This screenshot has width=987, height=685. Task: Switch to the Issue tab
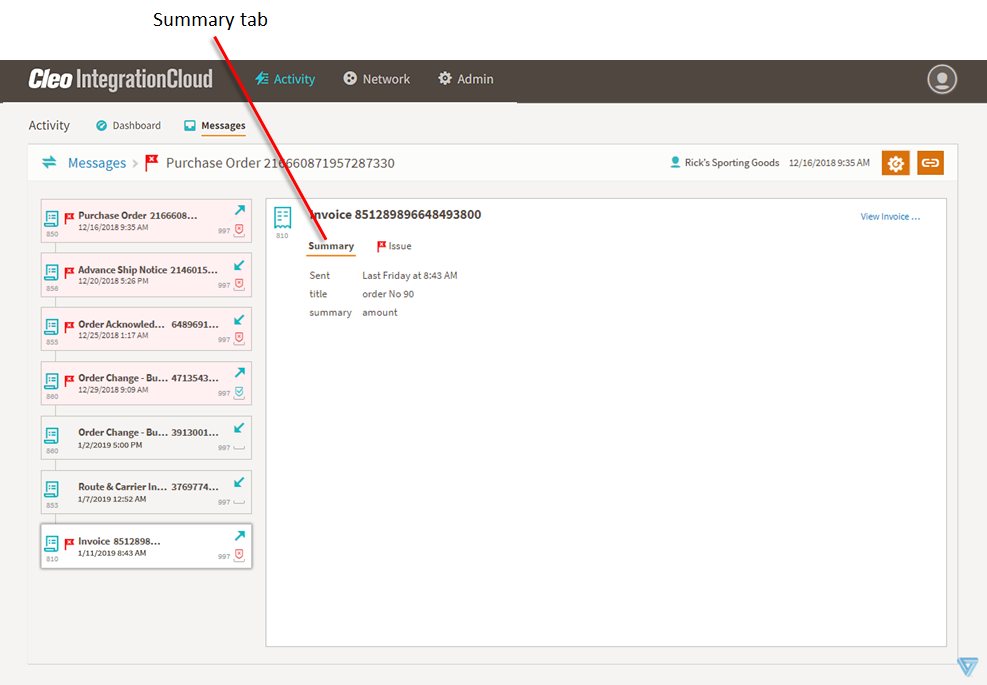pos(394,246)
